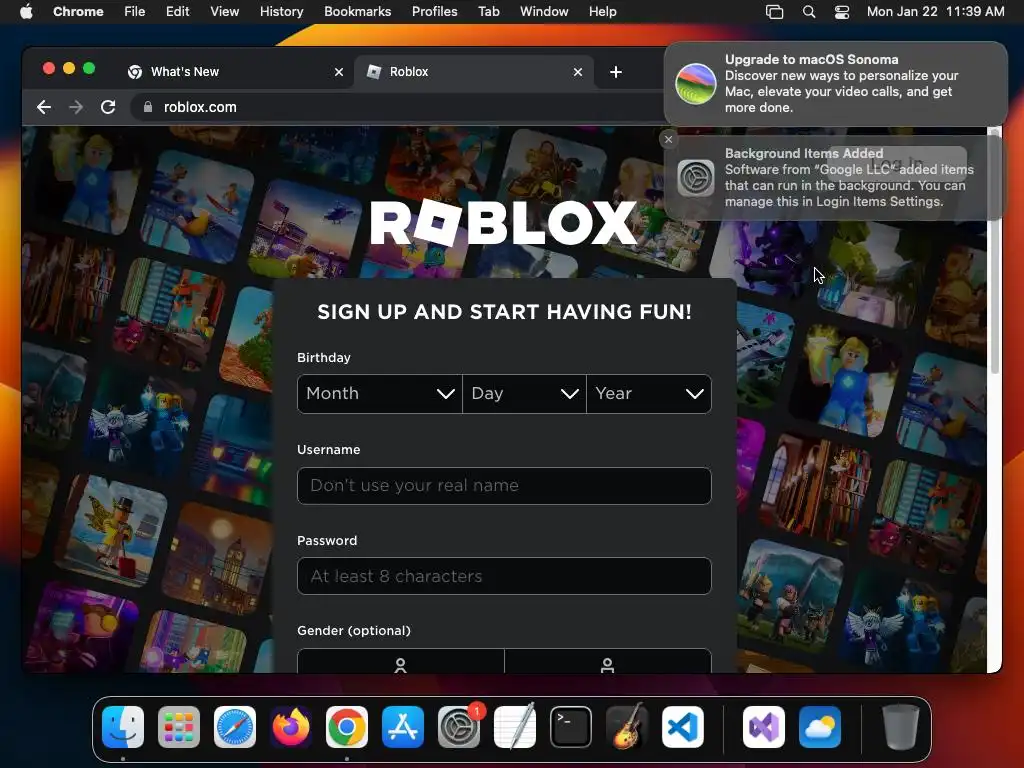Open the Upgrade to macOS Sonoma notification
1024x768 pixels.
pyautogui.click(x=836, y=84)
